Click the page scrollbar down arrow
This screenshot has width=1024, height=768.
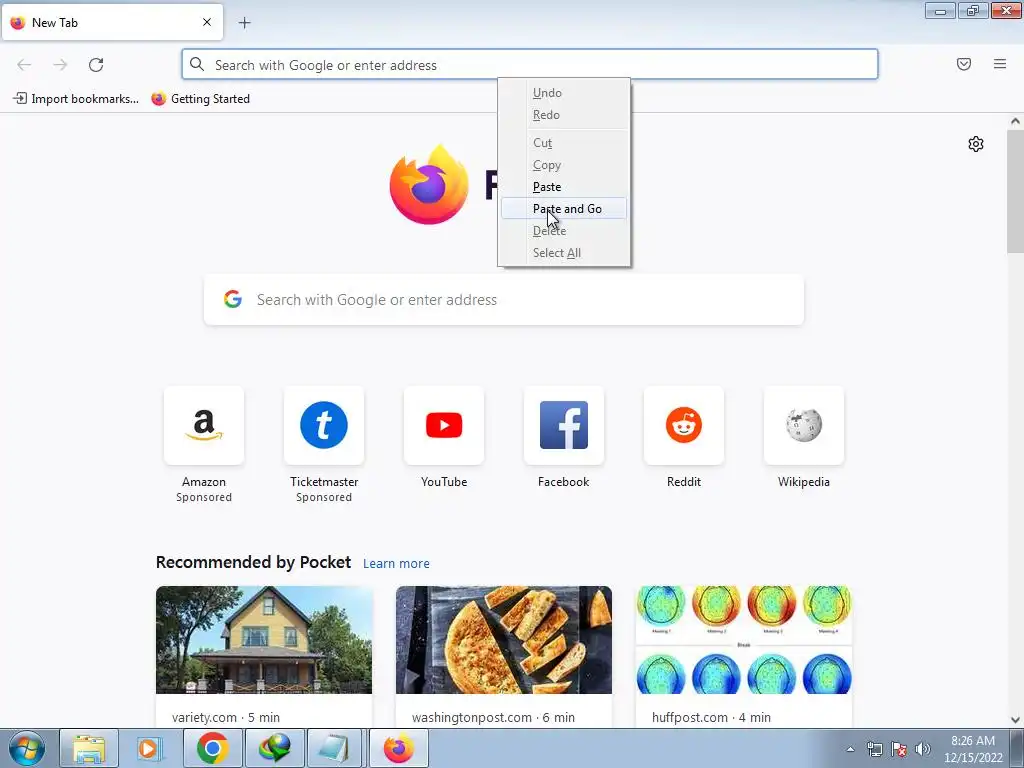(x=1015, y=720)
